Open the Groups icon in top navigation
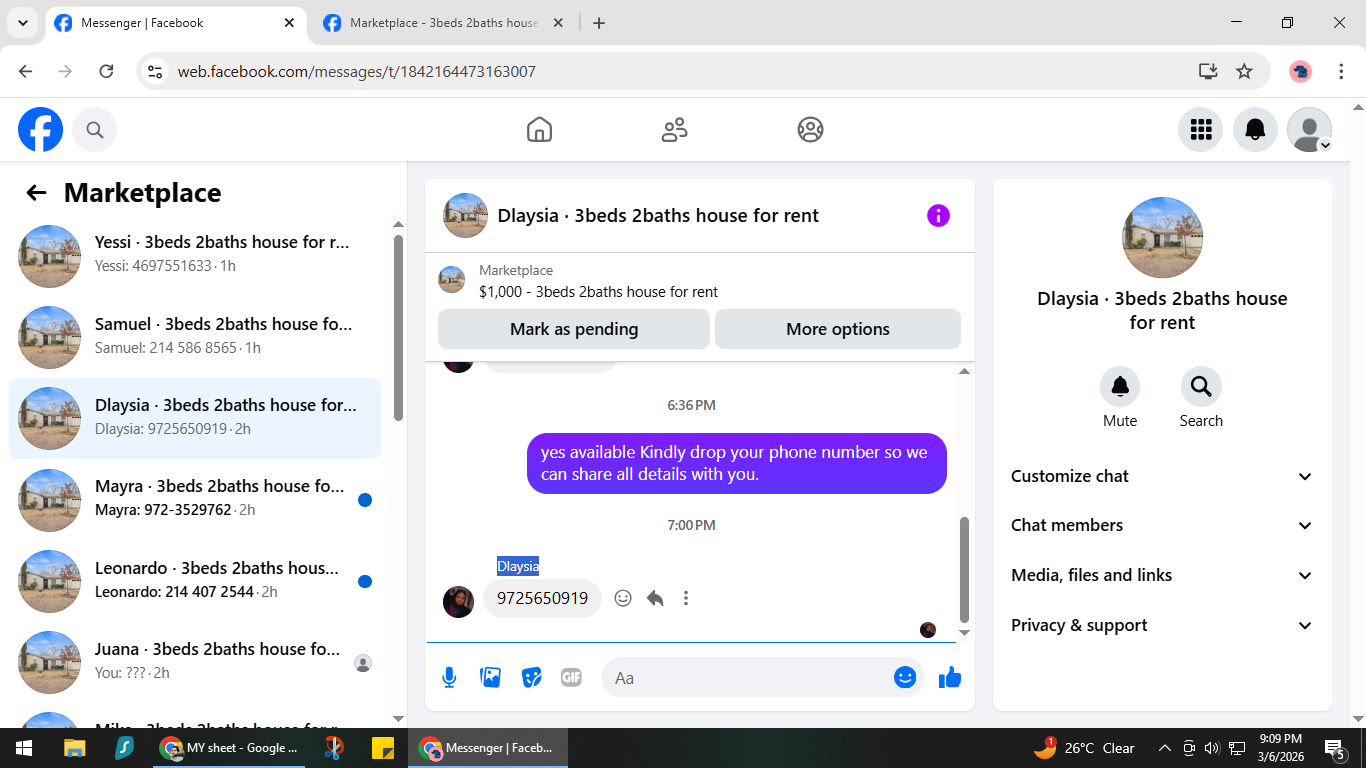This screenshot has width=1366, height=768. point(810,130)
